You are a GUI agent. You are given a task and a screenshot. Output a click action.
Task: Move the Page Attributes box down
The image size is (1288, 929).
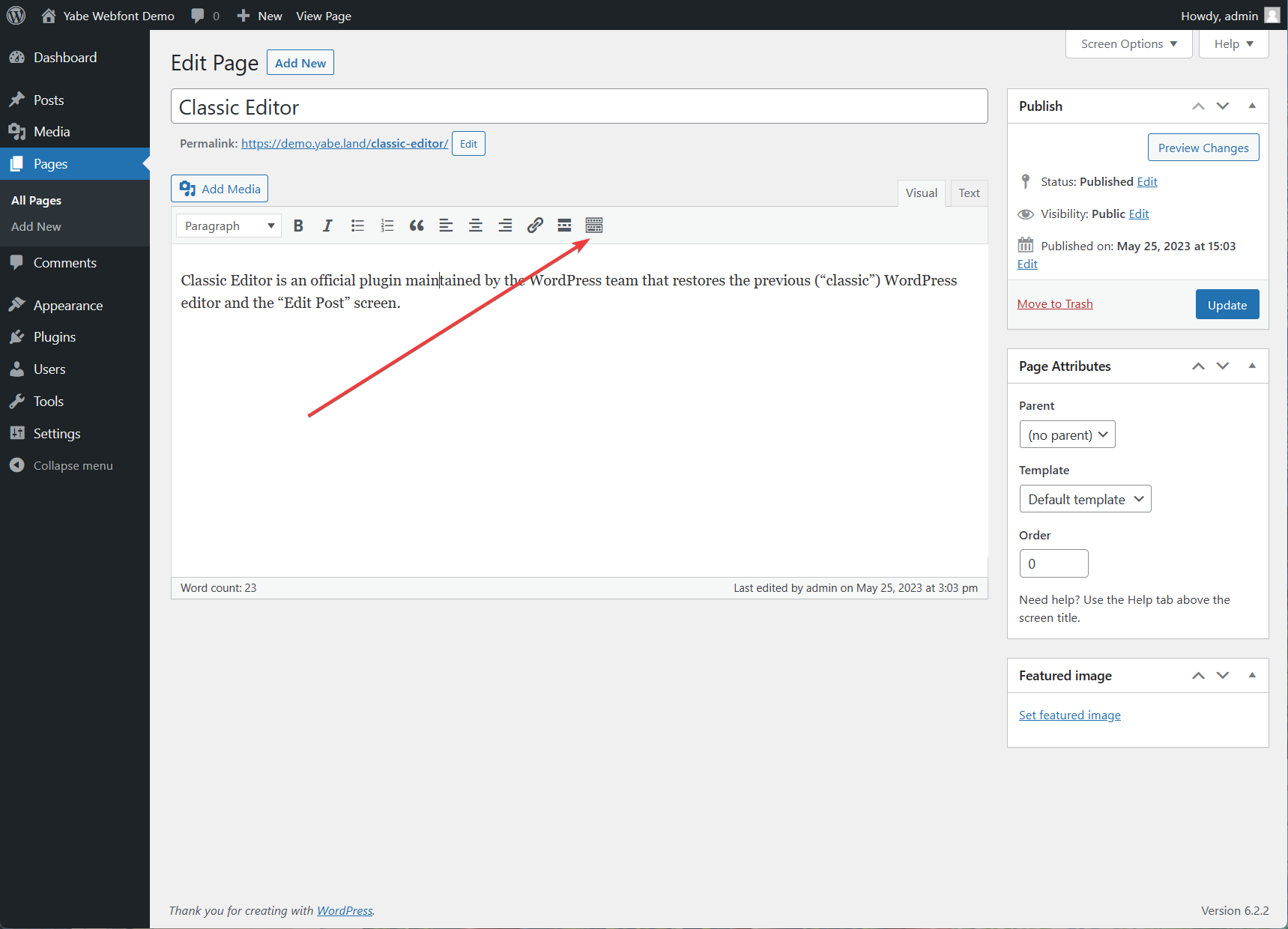1223,366
